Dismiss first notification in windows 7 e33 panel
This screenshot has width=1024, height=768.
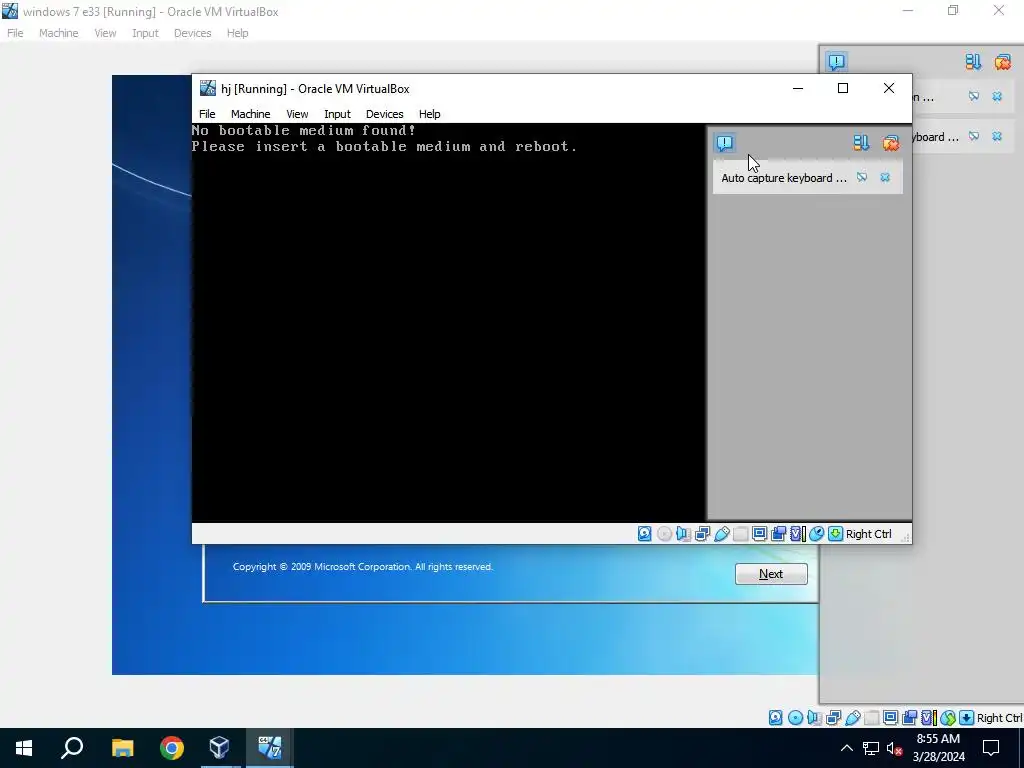[997, 96]
